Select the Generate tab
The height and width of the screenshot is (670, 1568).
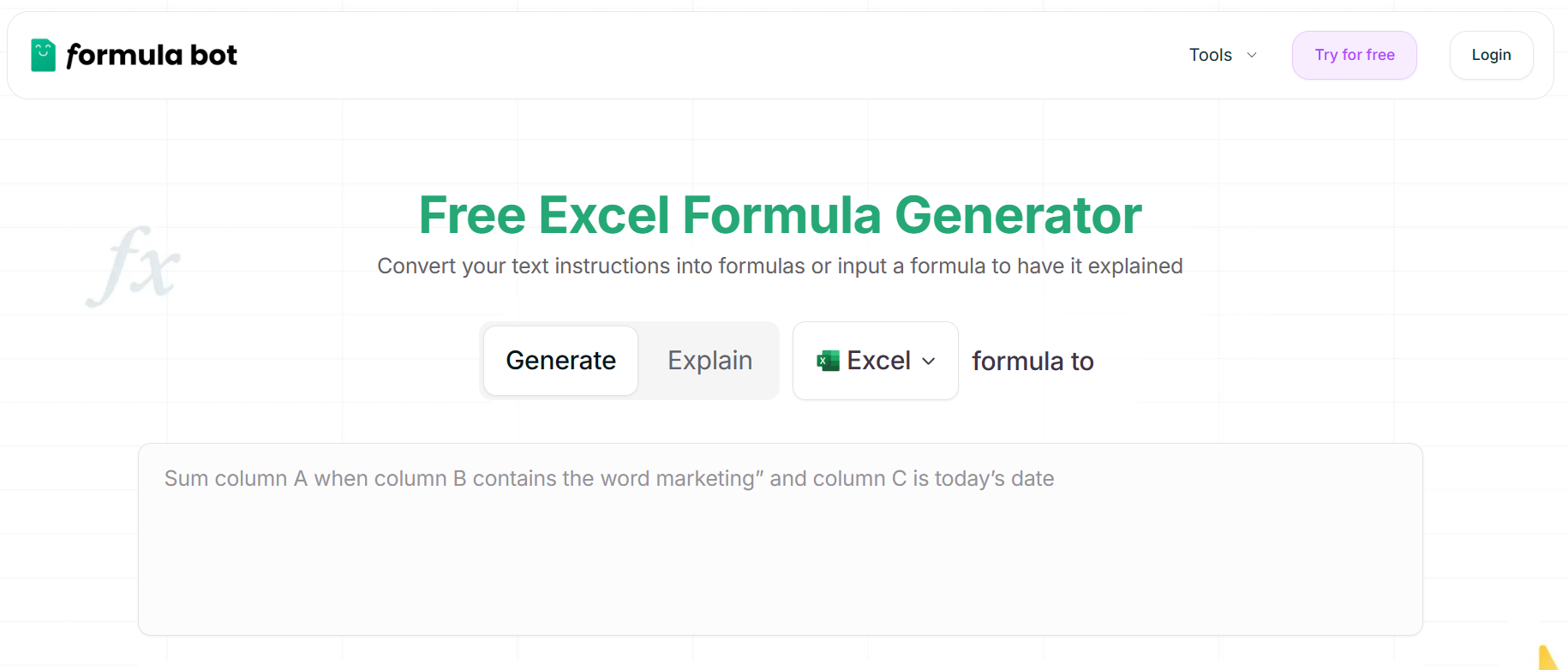(x=560, y=361)
